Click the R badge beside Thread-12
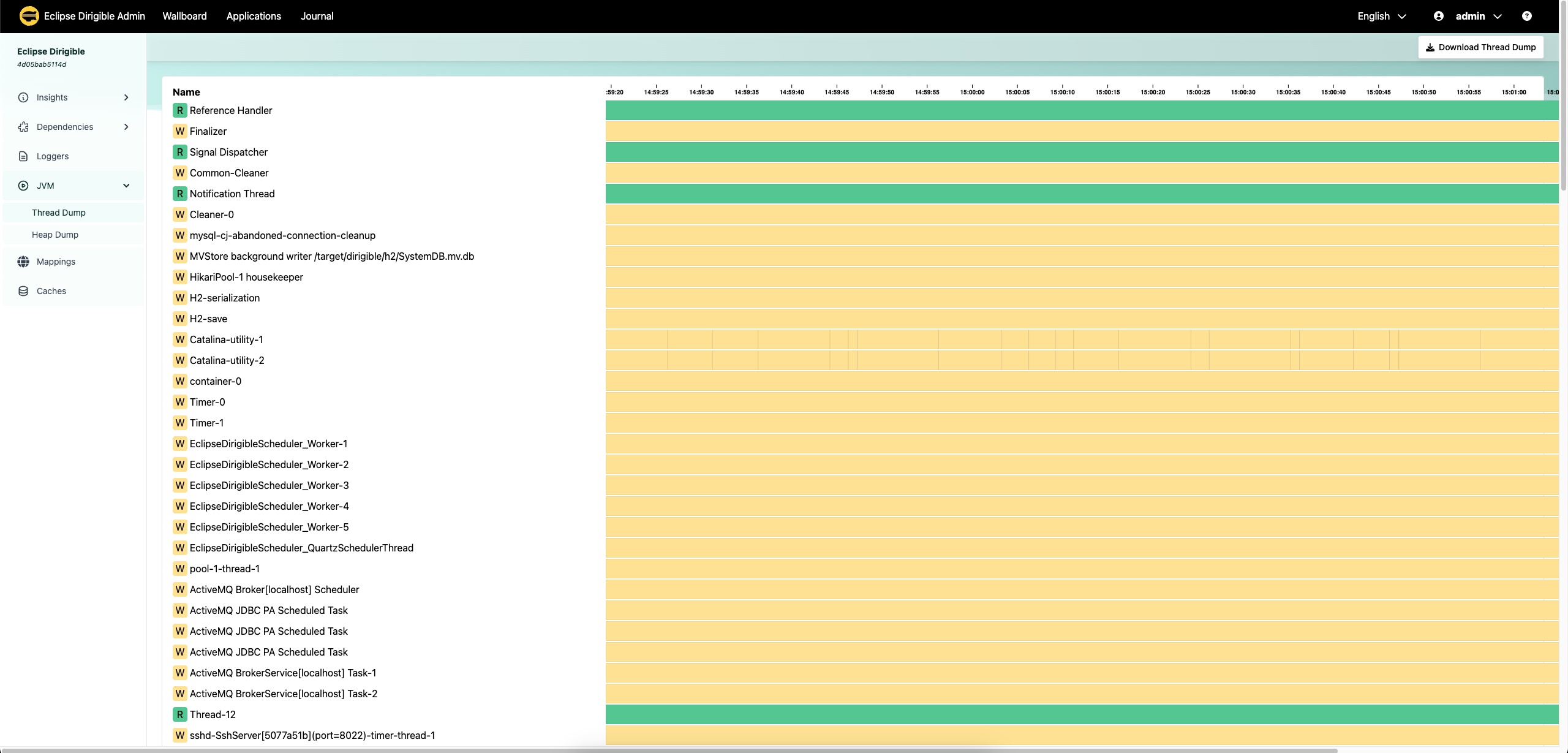Image resolution: width=1568 pixels, height=753 pixels. pos(179,714)
